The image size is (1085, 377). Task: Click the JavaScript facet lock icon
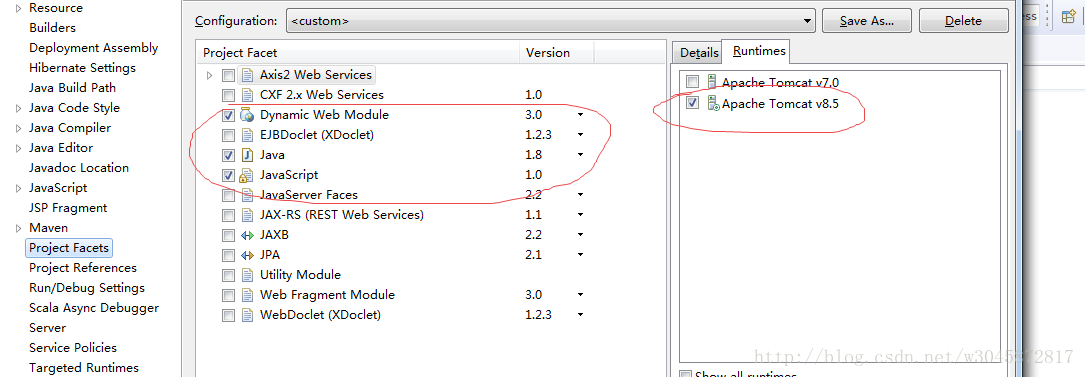[247, 175]
